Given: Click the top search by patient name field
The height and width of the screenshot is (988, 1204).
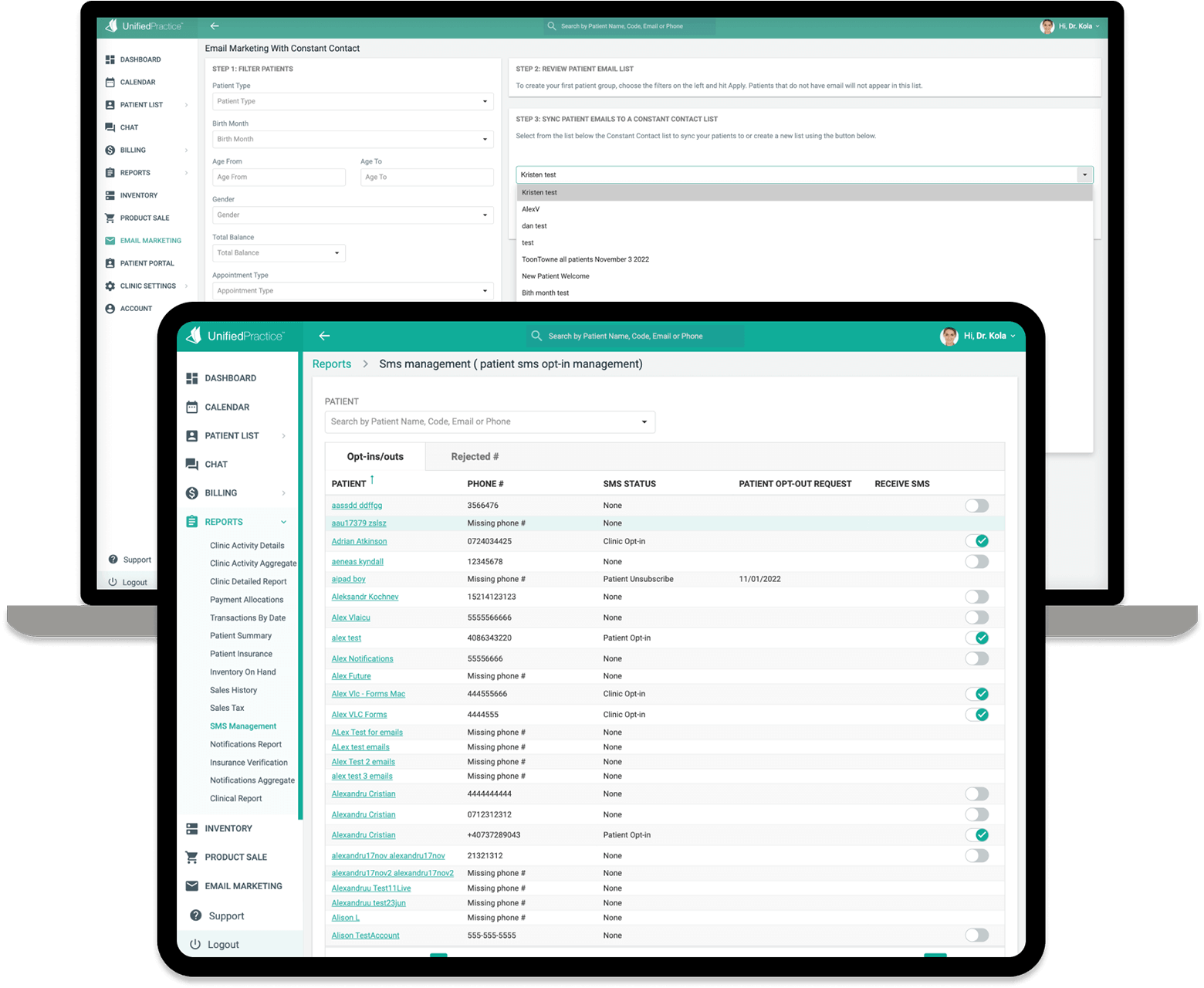Looking at the screenshot, I should [633, 336].
